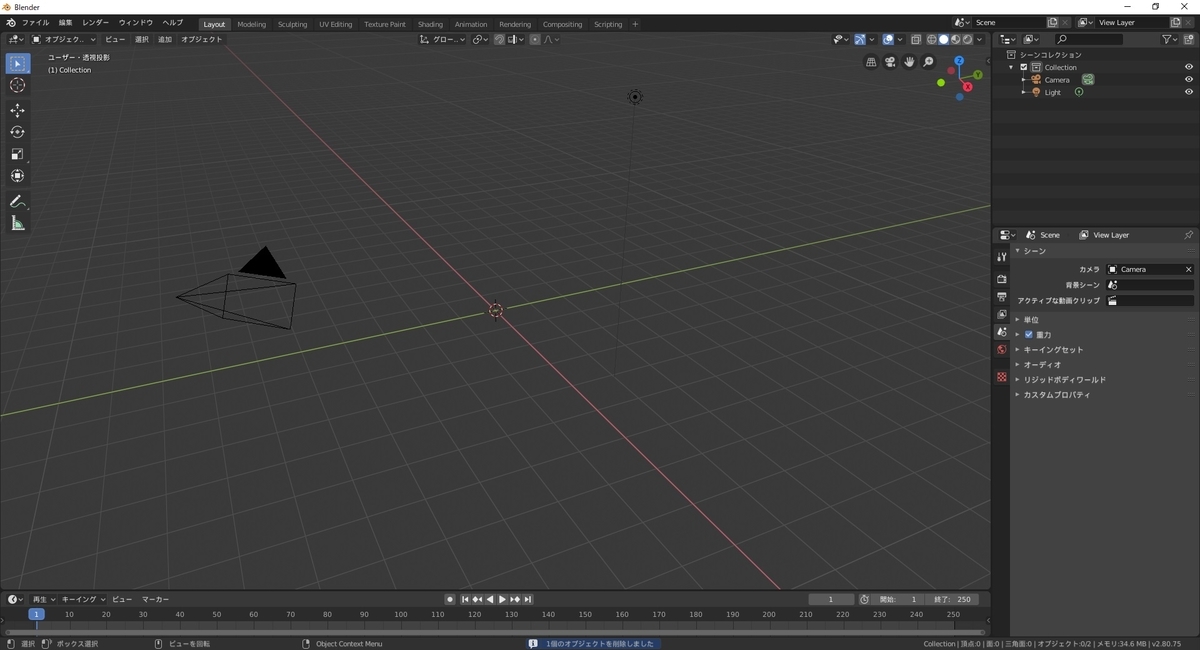Open the shading options dropdown arrow

(981, 40)
